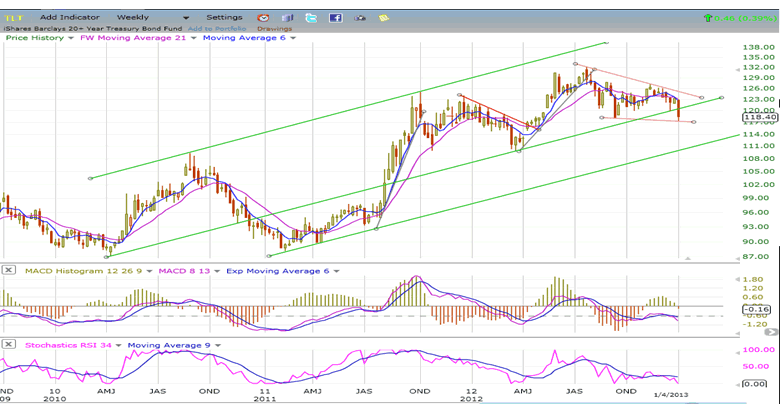This screenshot has width=780, height=417.
Task: Click the alarm clock alert icon
Action: [x=263, y=18]
